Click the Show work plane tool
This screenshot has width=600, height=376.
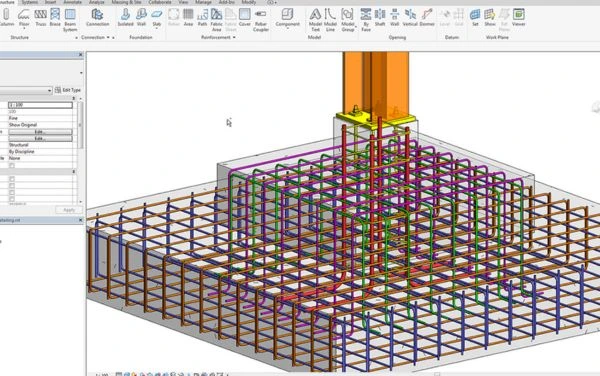(490, 18)
